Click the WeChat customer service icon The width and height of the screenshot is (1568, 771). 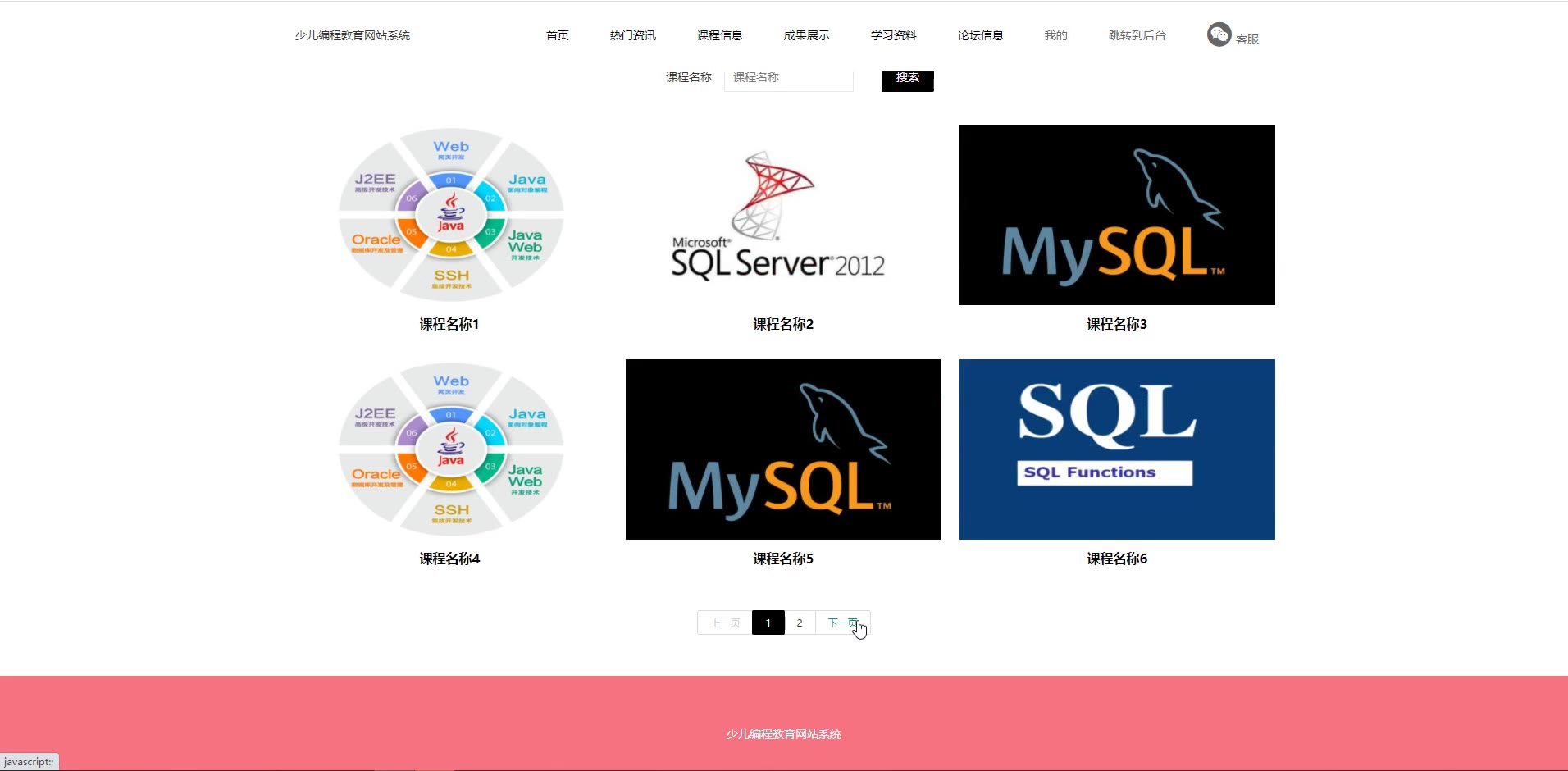click(x=1219, y=34)
